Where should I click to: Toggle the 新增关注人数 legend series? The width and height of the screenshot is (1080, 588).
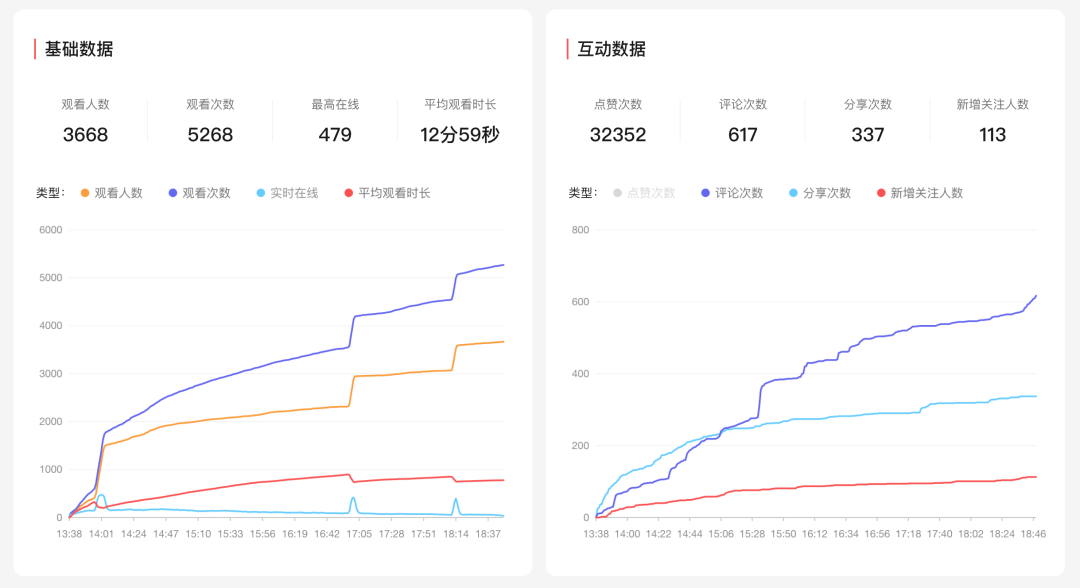pyautogui.click(x=920, y=193)
